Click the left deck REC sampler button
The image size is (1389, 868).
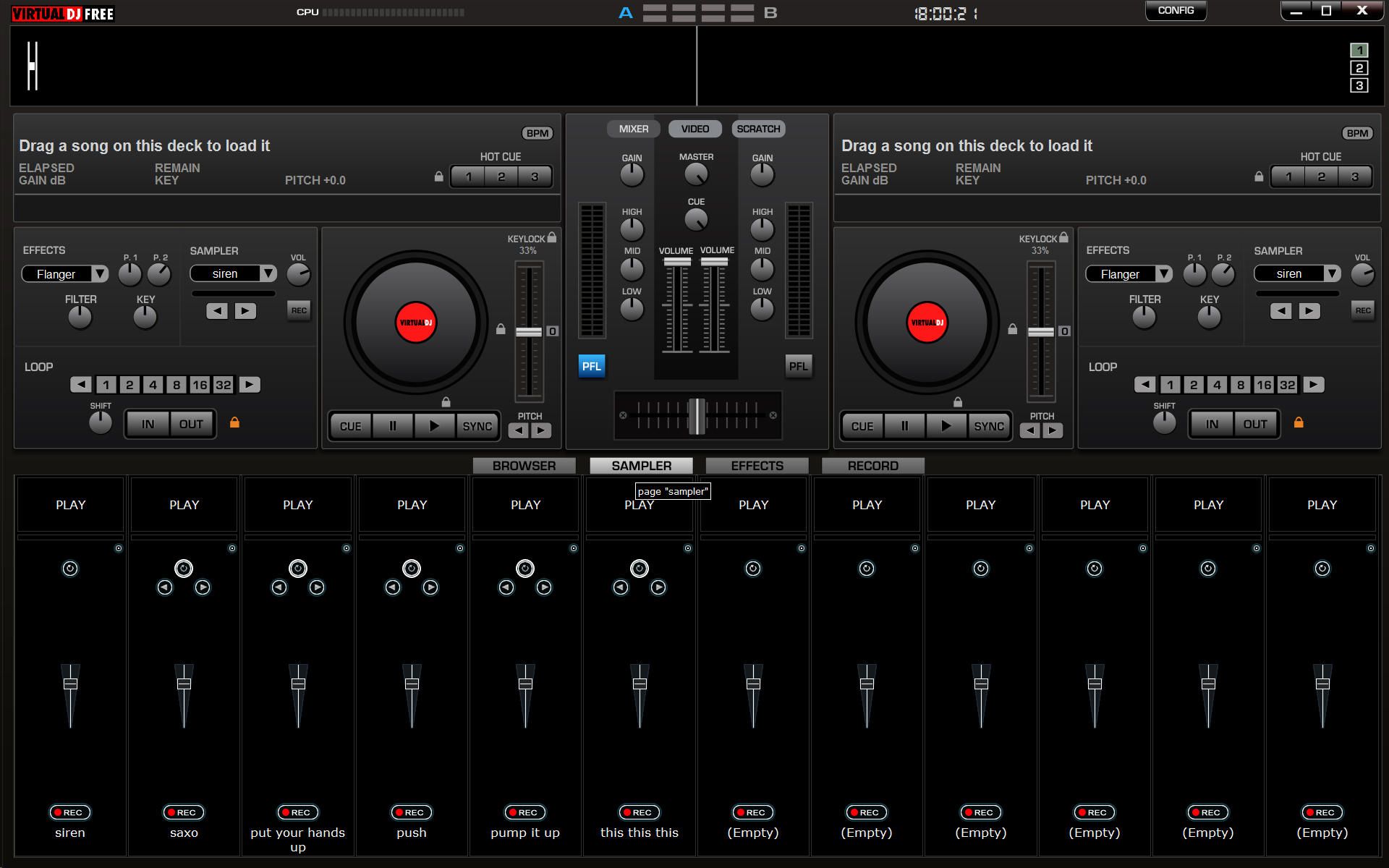[299, 310]
